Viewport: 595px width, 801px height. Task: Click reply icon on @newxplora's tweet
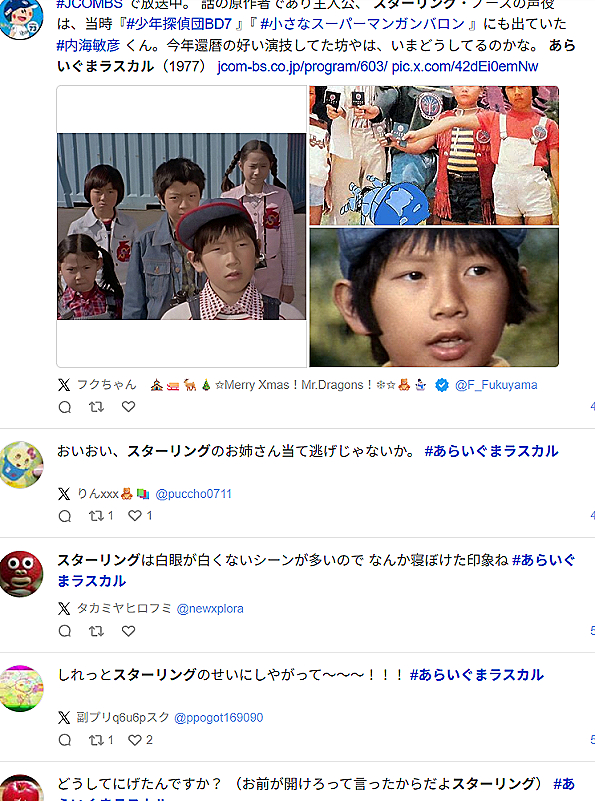65,631
